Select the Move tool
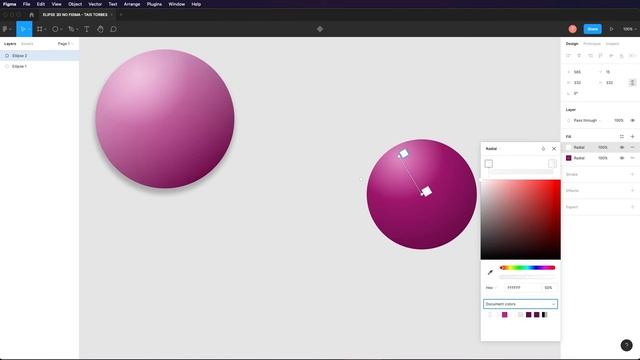This screenshot has width=640, height=360. (22, 29)
